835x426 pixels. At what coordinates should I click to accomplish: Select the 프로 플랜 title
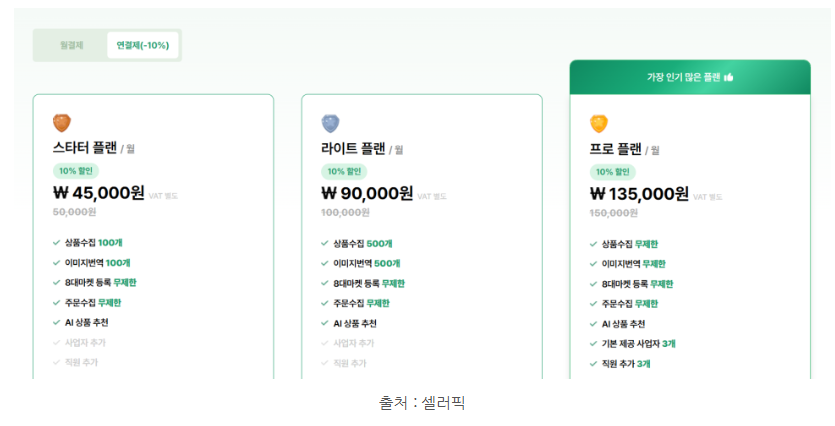tap(616, 149)
